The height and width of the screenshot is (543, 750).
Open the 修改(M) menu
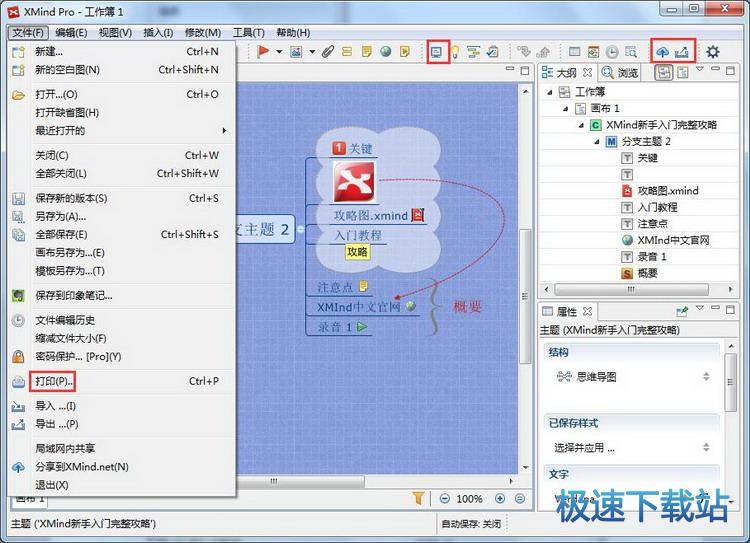click(x=203, y=33)
